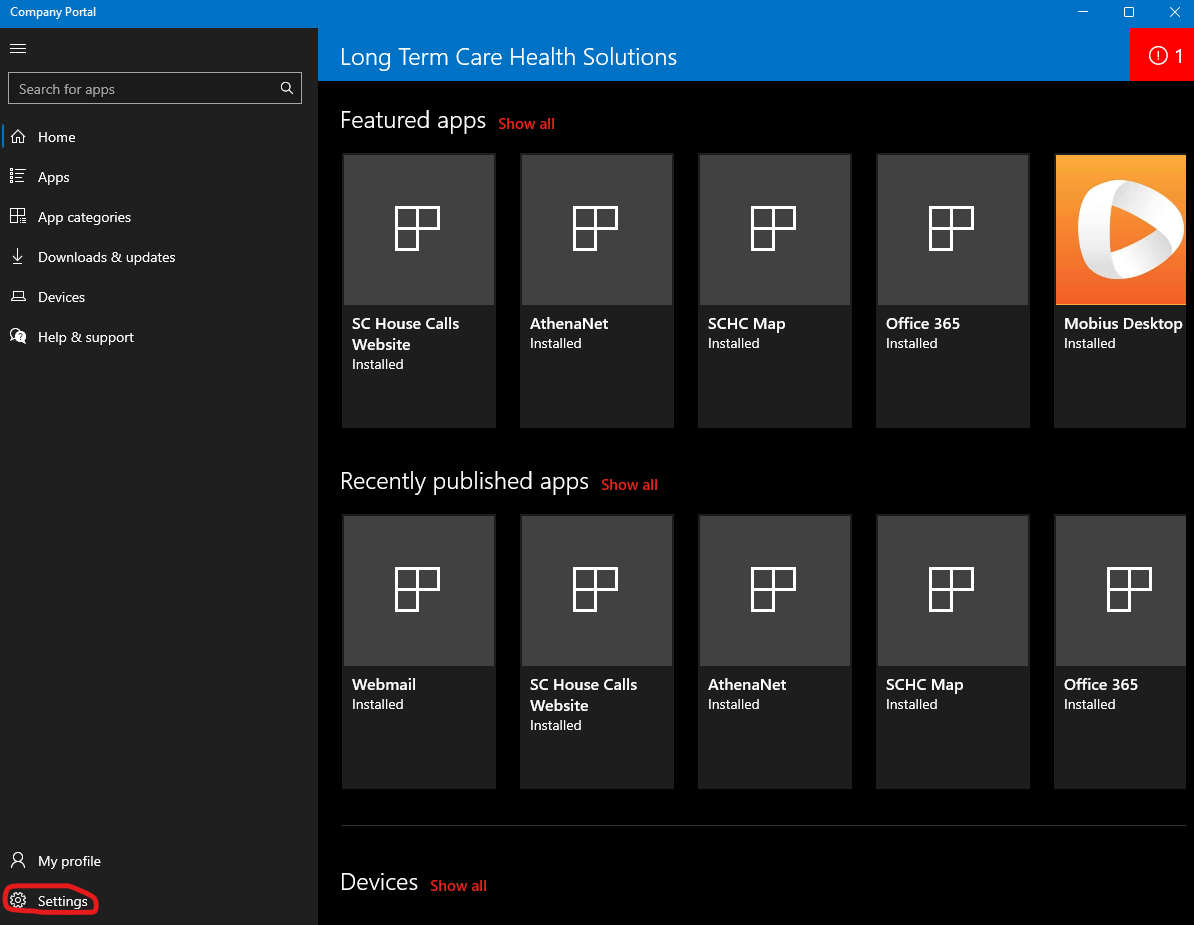Open recently published SC House Calls Website icon
The height and width of the screenshot is (925, 1194).
coord(597,590)
